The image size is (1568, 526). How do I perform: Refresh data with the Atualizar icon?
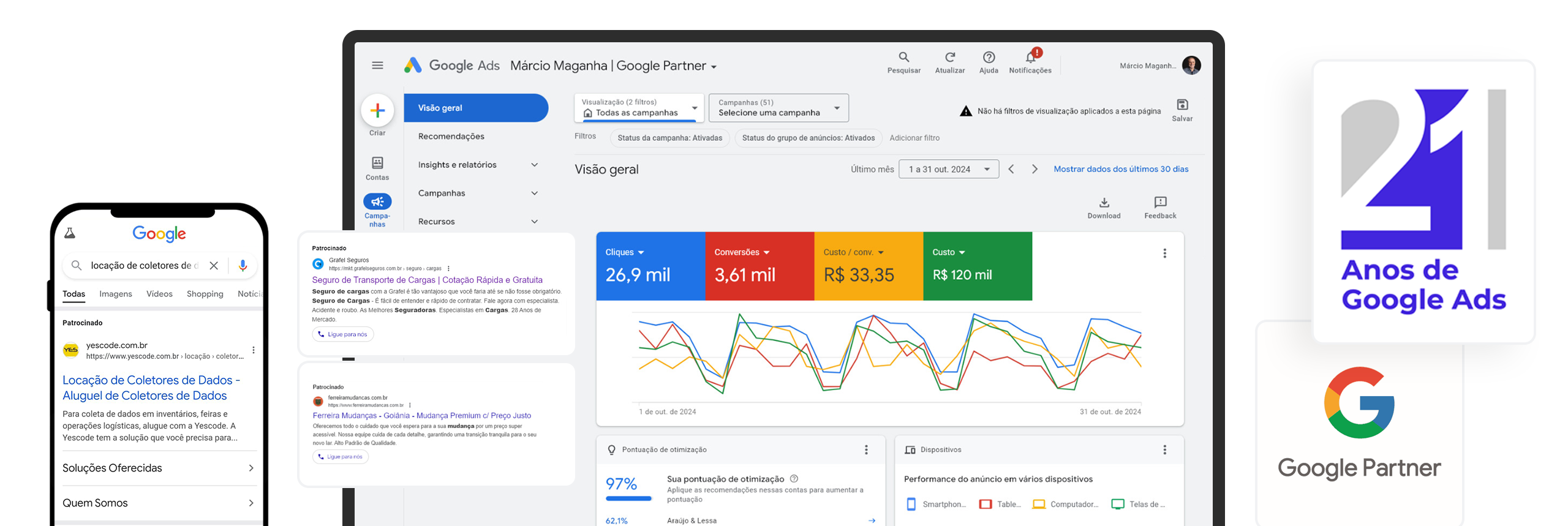point(949,57)
